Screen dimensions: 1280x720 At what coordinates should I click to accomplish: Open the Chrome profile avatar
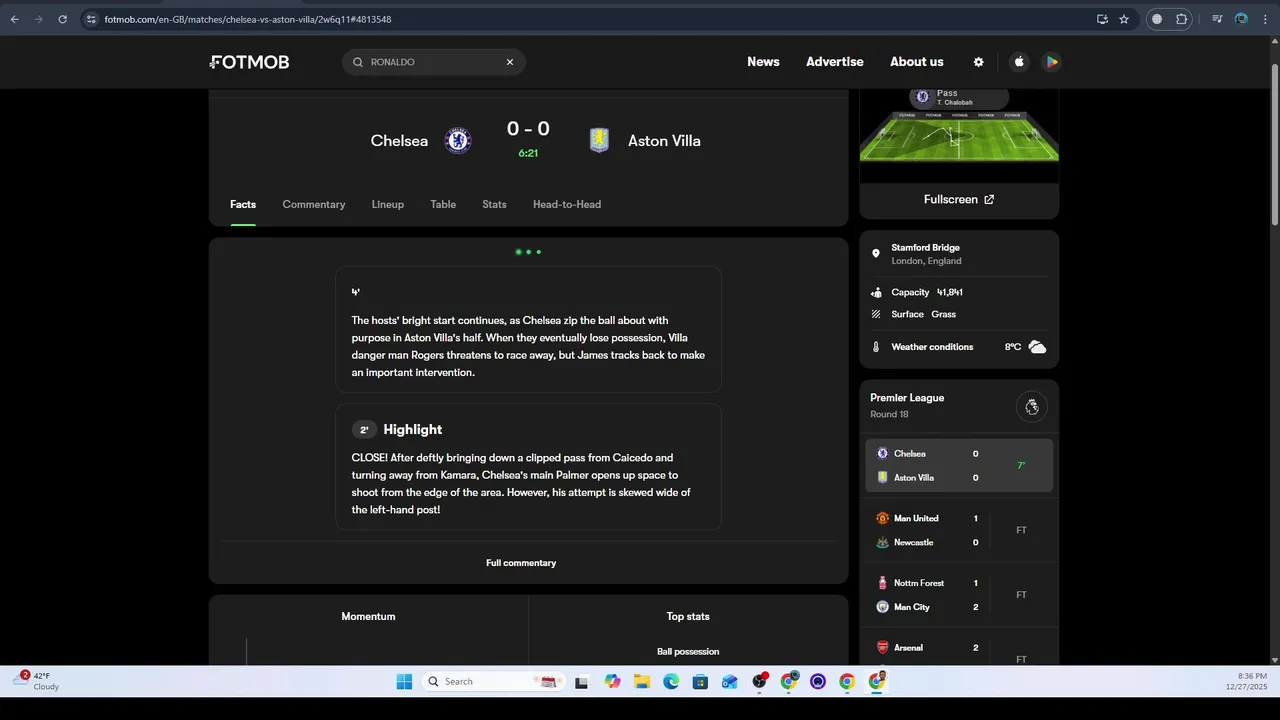click(1241, 19)
